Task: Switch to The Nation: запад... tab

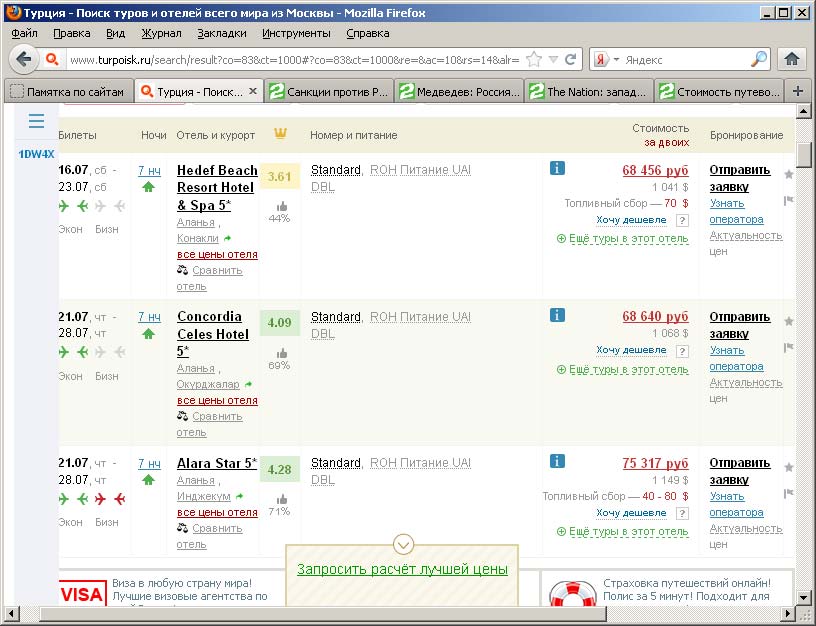Action: click(x=589, y=92)
